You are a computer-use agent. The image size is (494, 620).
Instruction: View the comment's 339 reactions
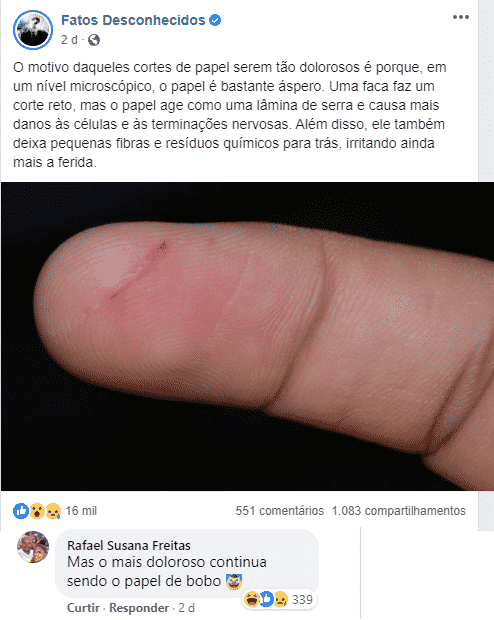pyautogui.click(x=302, y=600)
